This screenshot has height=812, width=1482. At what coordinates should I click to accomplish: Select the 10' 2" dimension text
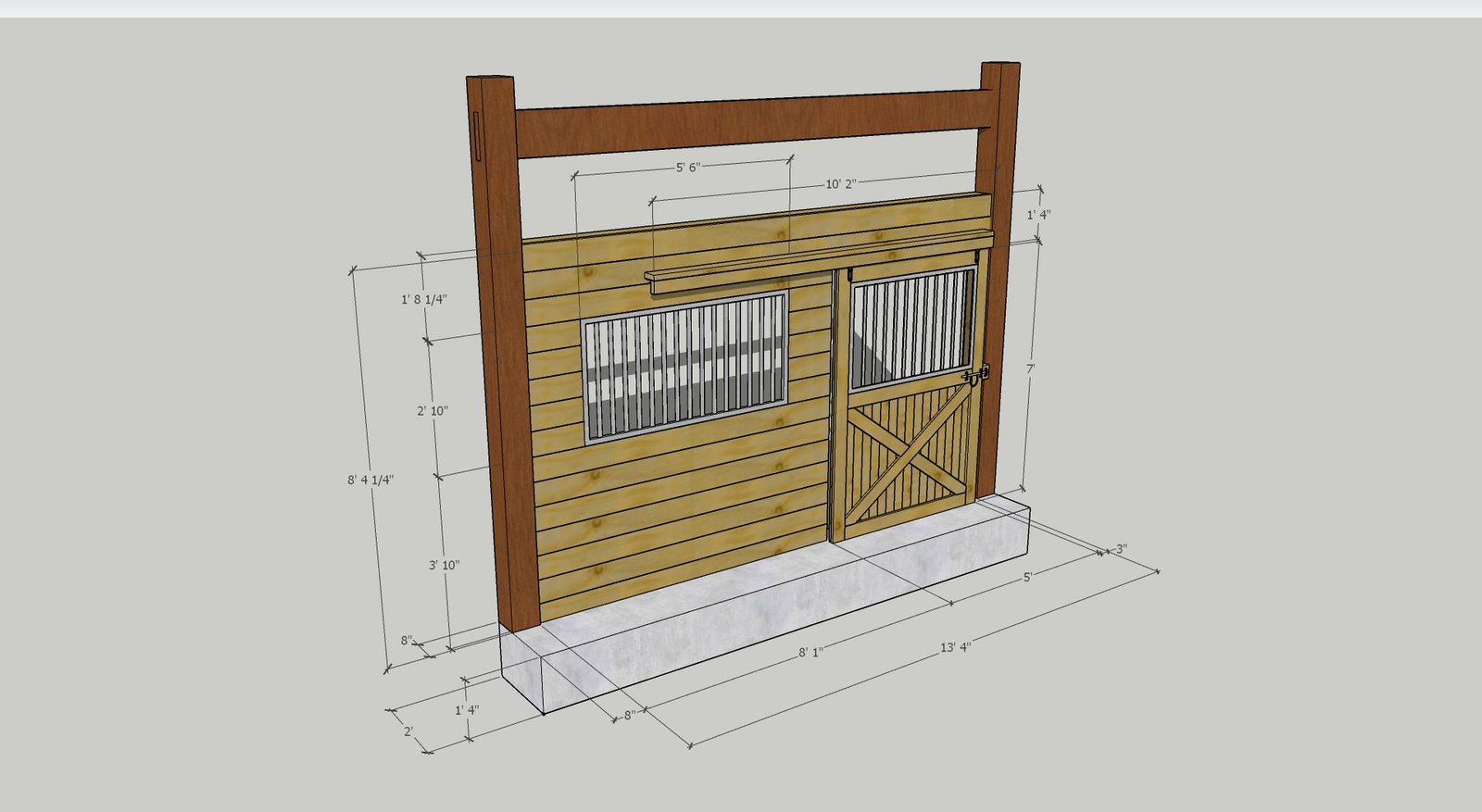[x=841, y=184]
